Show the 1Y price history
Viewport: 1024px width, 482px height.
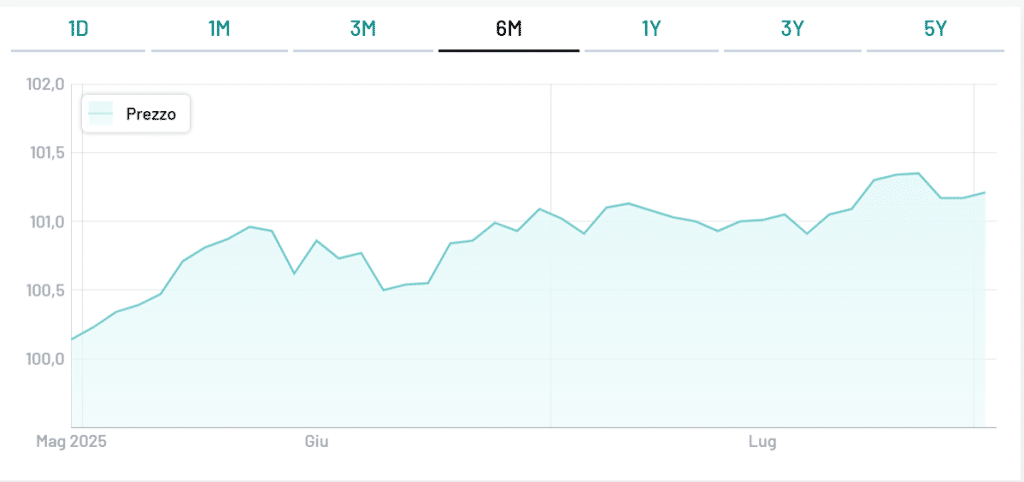651,29
